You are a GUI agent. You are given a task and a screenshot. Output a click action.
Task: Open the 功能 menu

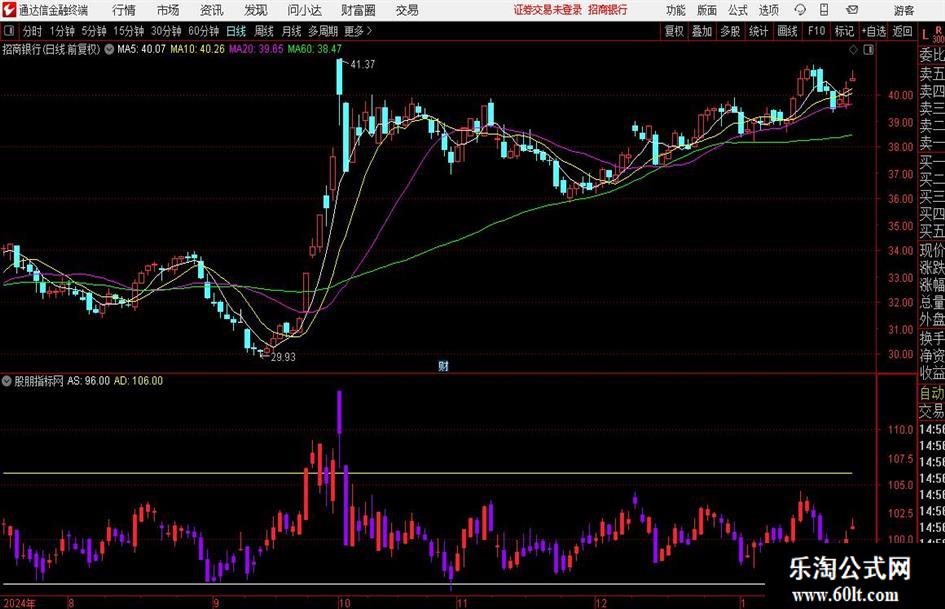click(676, 10)
